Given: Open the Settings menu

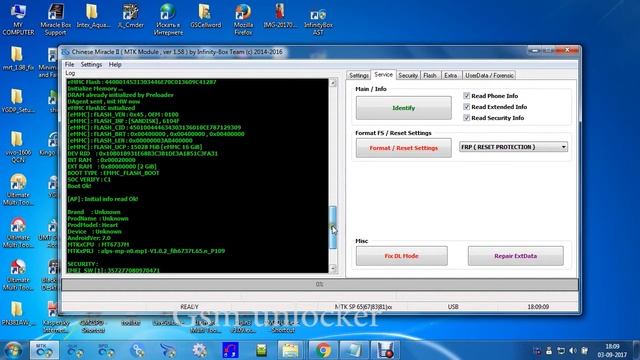Looking at the screenshot, I should click(x=91, y=64).
